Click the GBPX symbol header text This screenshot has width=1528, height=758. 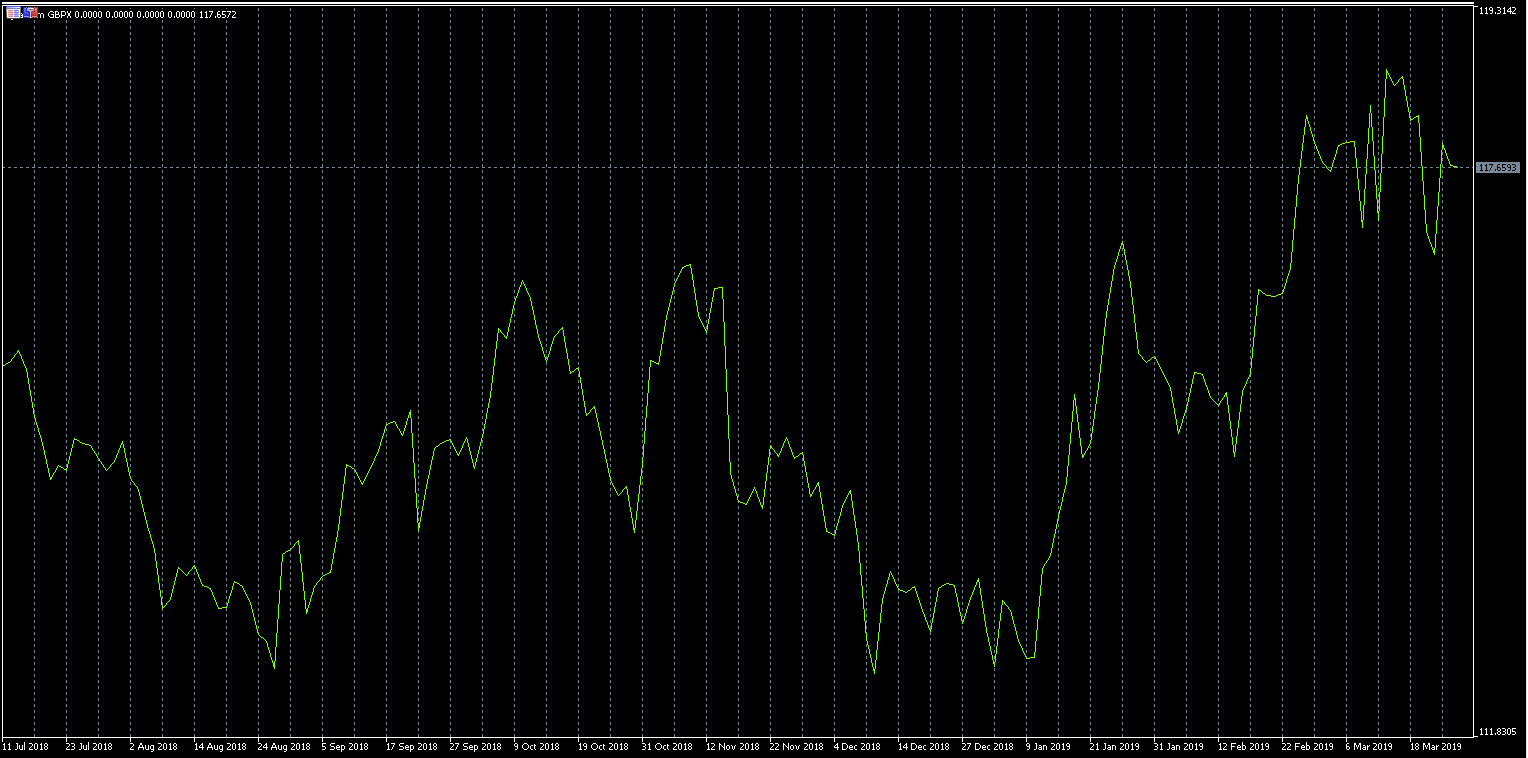tap(59, 14)
